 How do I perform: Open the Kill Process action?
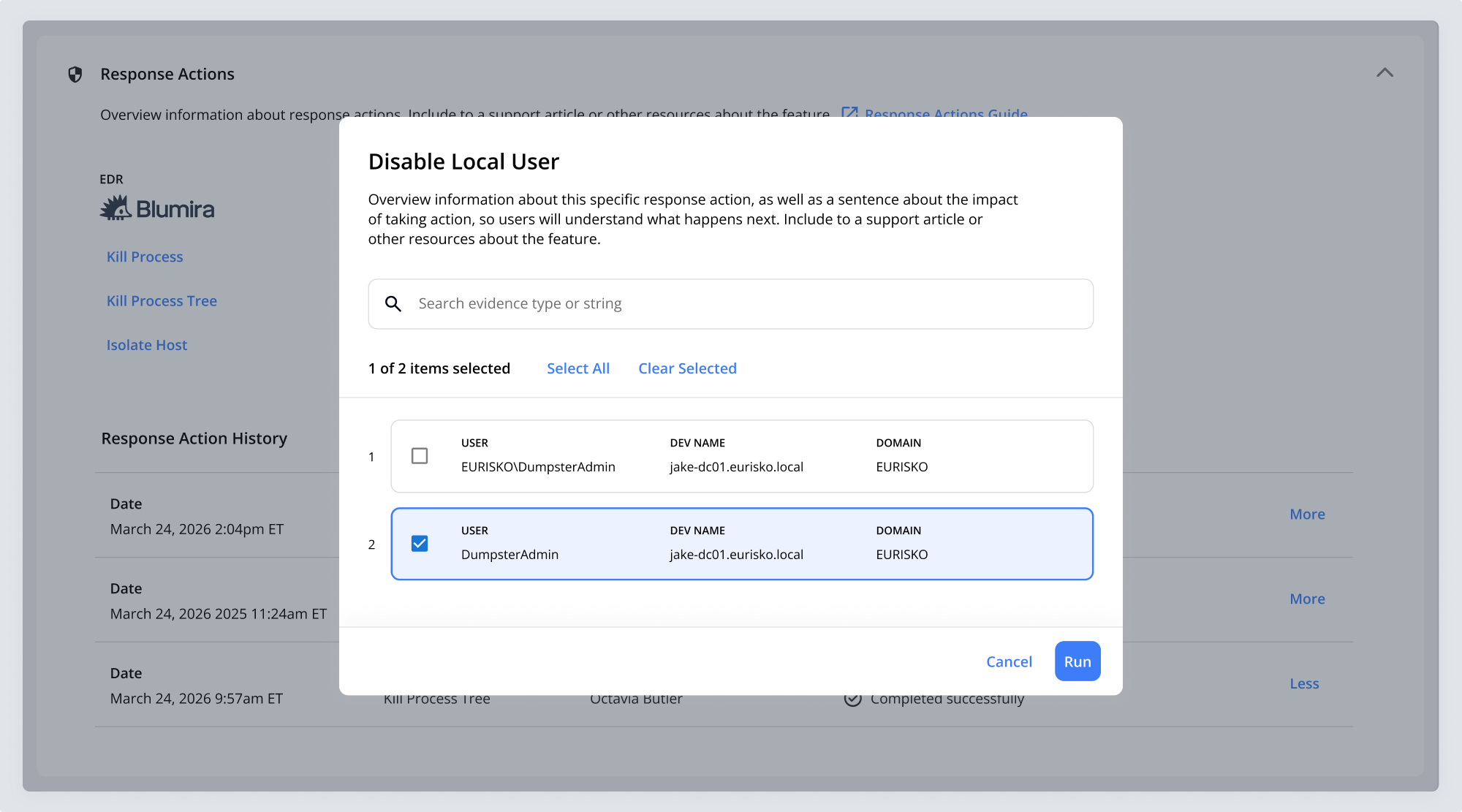point(145,257)
